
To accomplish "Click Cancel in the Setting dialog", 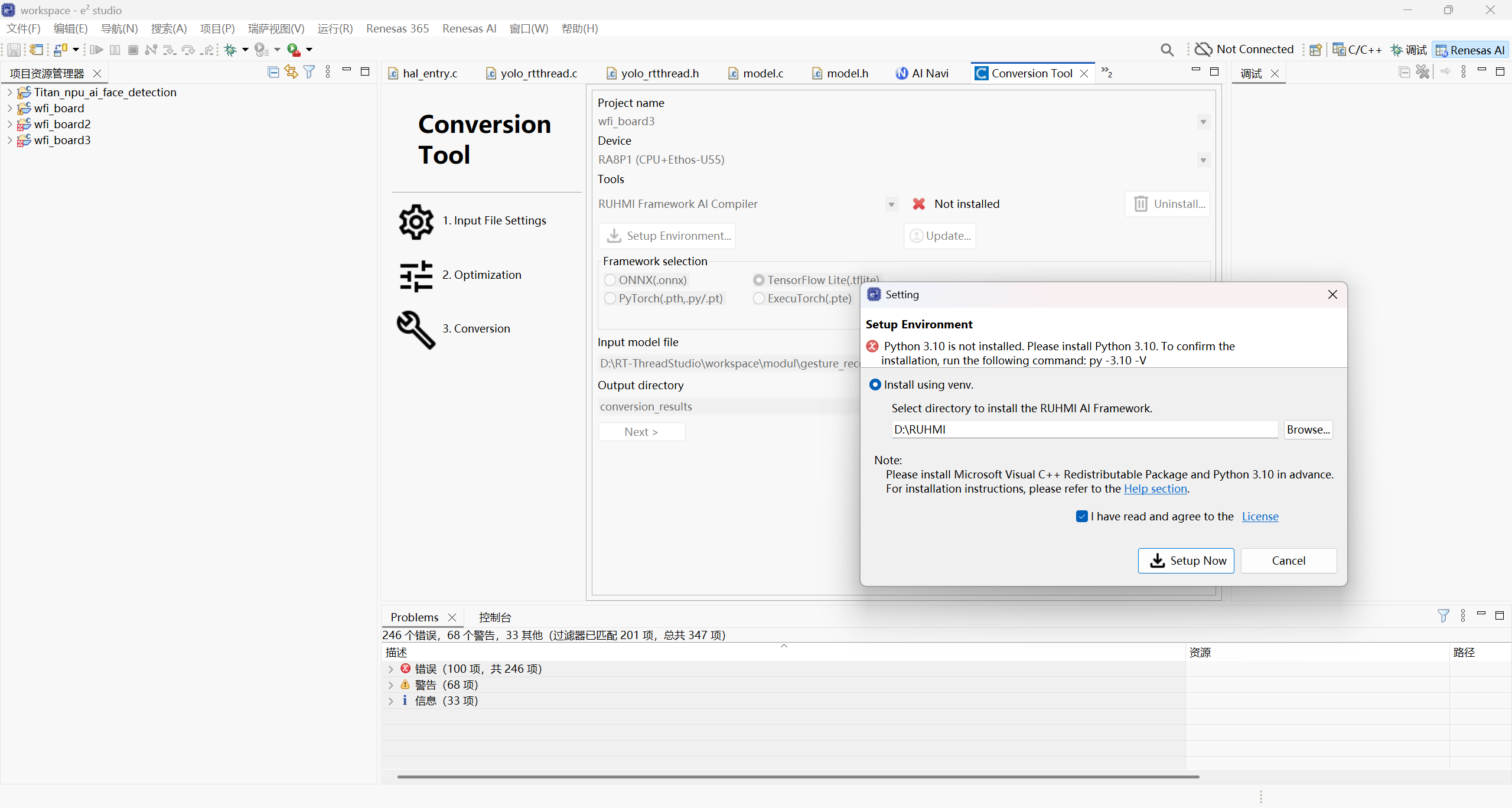I will click(x=1289, y=561).
